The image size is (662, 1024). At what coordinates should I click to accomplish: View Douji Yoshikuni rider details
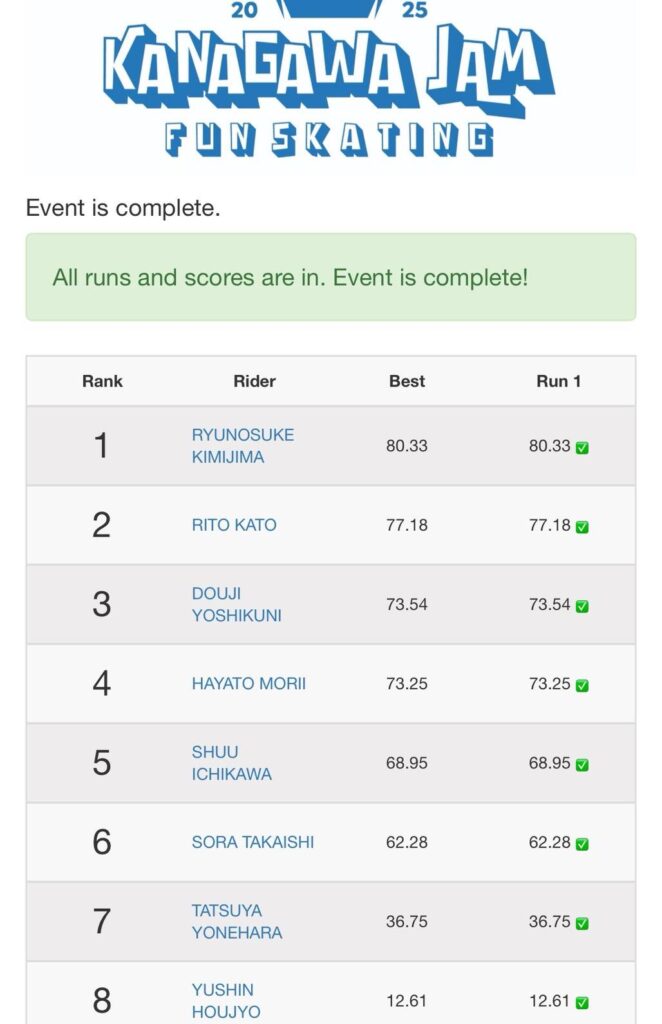[236, 605]
